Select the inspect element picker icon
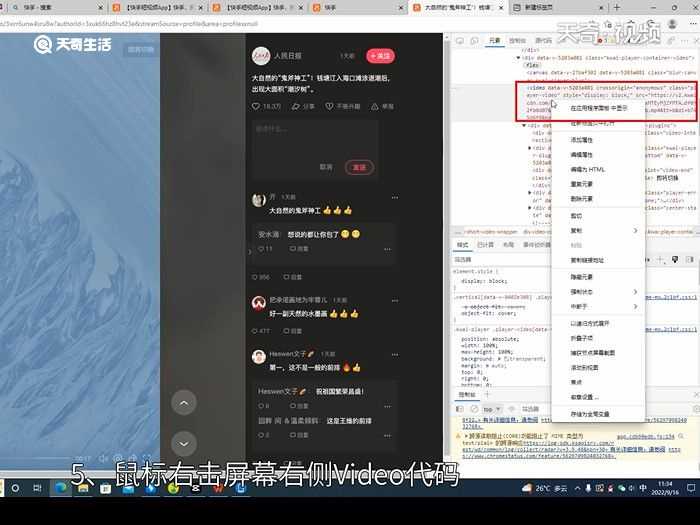 pyautogui.click(x=459, y=41)
